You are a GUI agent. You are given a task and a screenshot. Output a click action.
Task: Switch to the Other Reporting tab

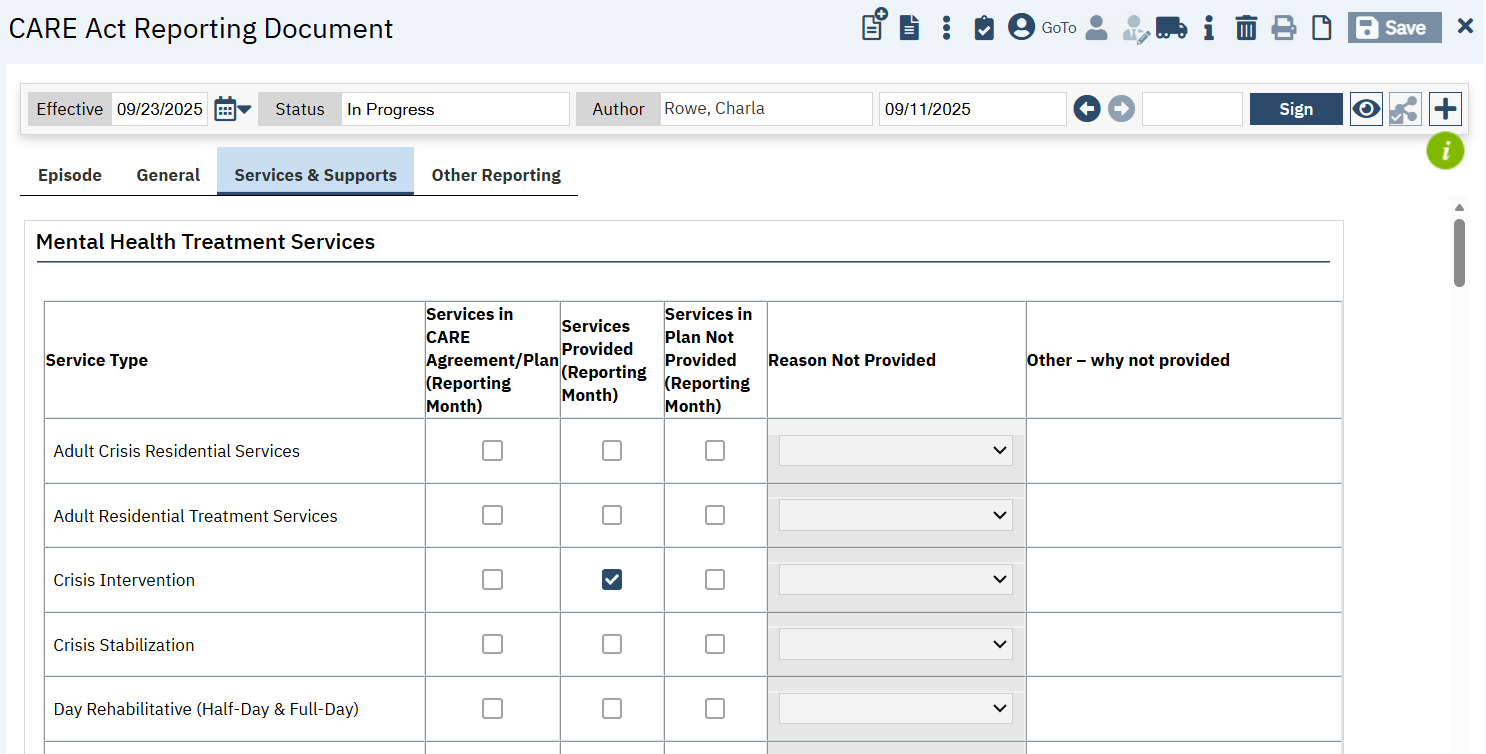pos(496,175)
